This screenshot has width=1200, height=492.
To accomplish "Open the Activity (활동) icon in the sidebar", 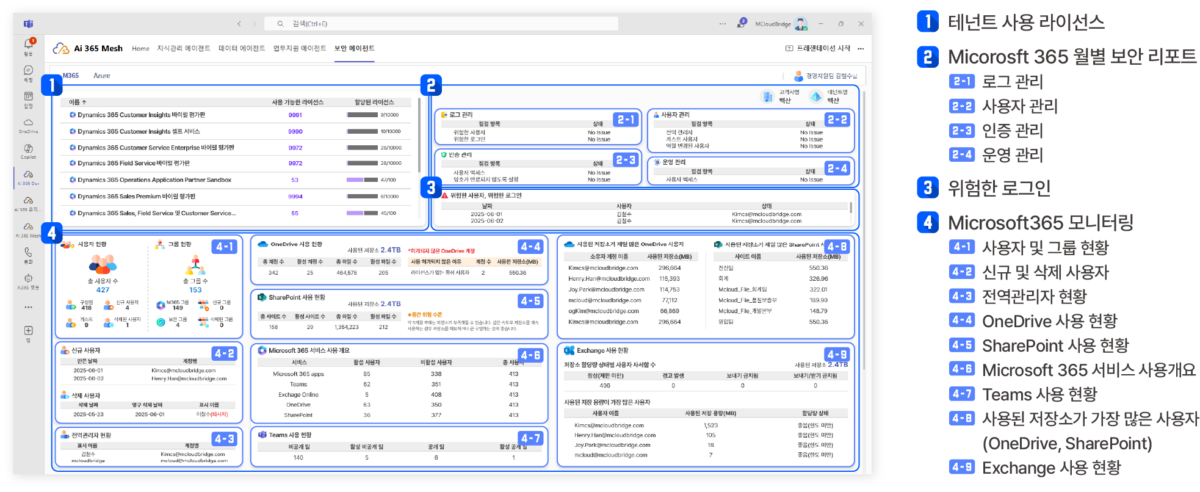I will pyautogui.click(x=28, y=44).
